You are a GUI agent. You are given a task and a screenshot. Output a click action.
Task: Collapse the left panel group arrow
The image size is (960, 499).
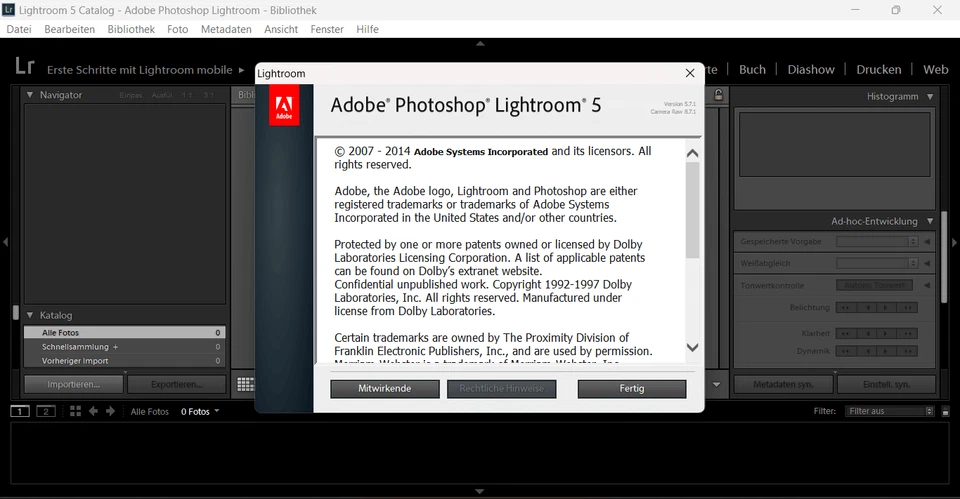tap(5, 242)
